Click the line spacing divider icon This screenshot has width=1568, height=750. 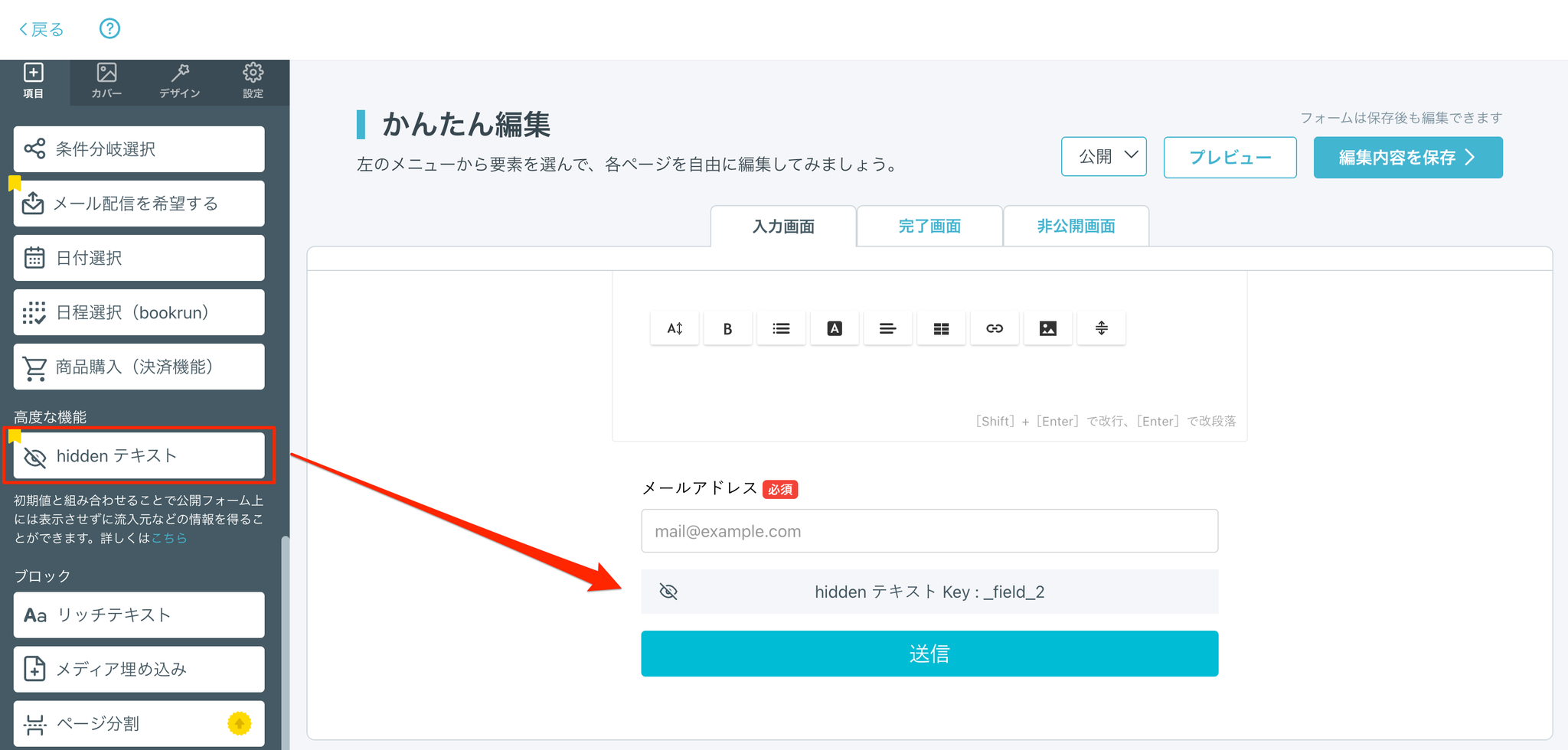[1101, 328]
